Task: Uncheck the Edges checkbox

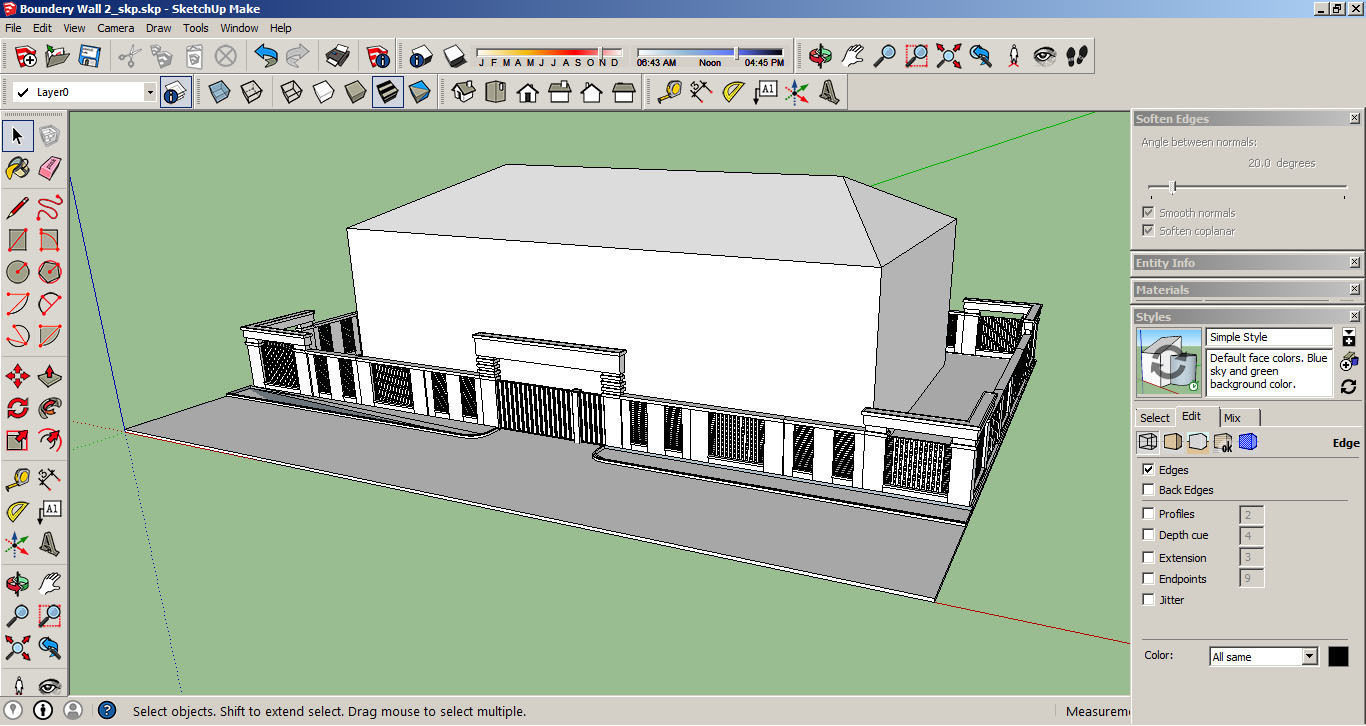Action: point(1148,470)
